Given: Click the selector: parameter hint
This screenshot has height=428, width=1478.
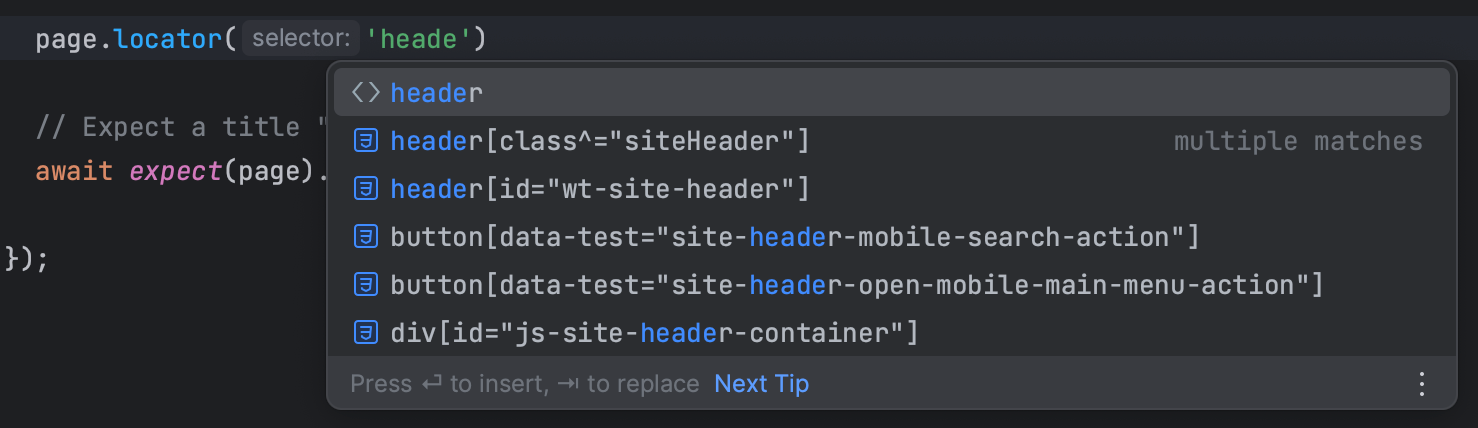Looking at the screenshot, I should (301, 39).
